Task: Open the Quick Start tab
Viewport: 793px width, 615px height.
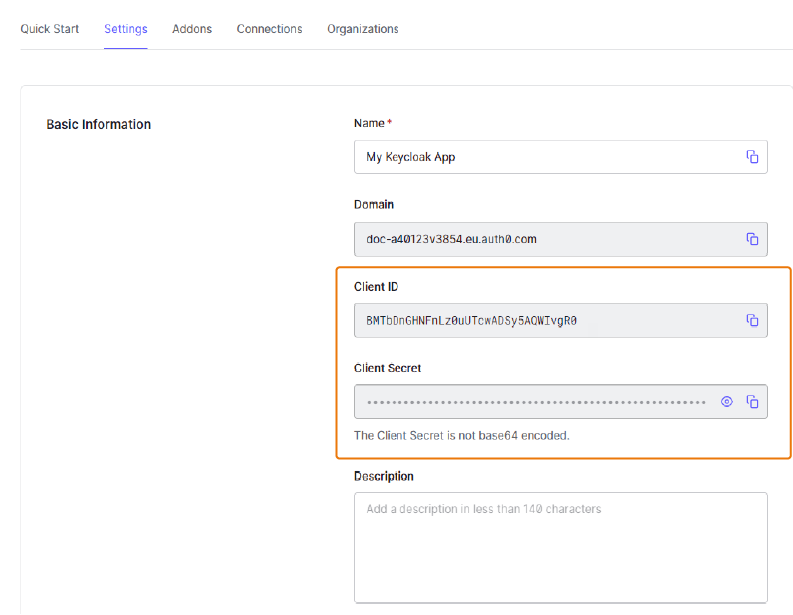Action: [50, 29]
